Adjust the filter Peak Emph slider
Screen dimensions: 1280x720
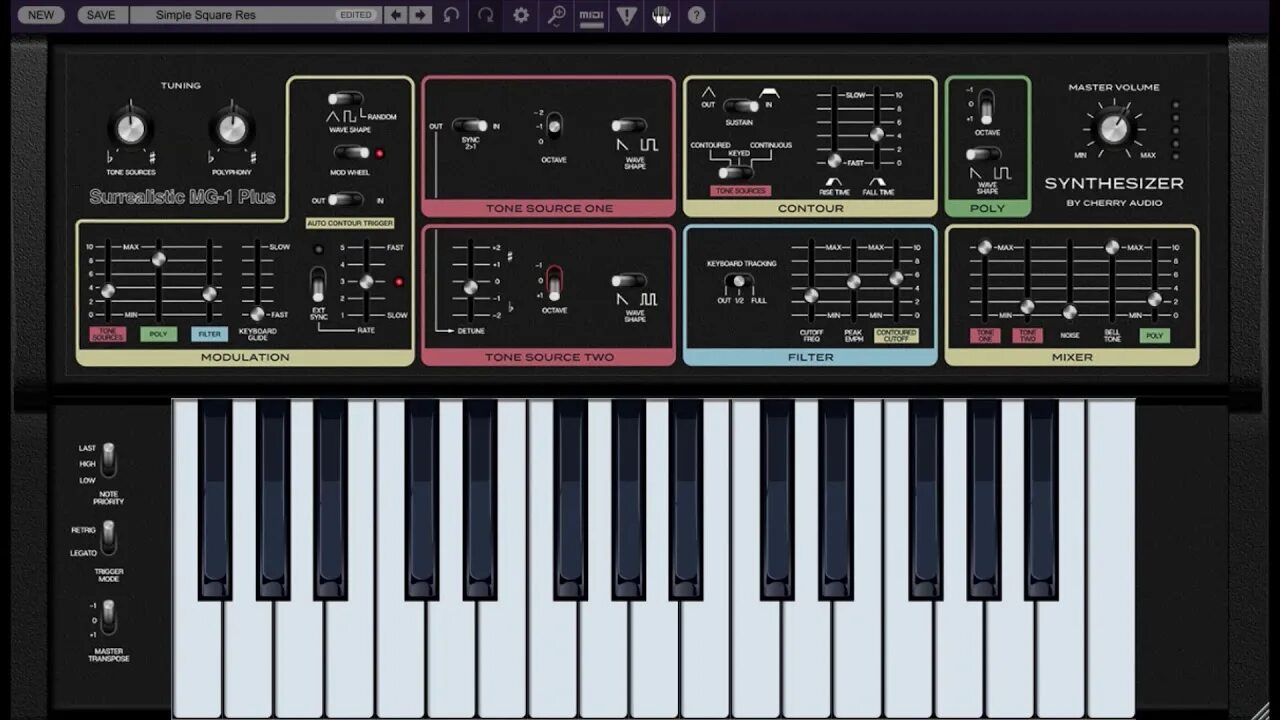click(x=853, y=281)
